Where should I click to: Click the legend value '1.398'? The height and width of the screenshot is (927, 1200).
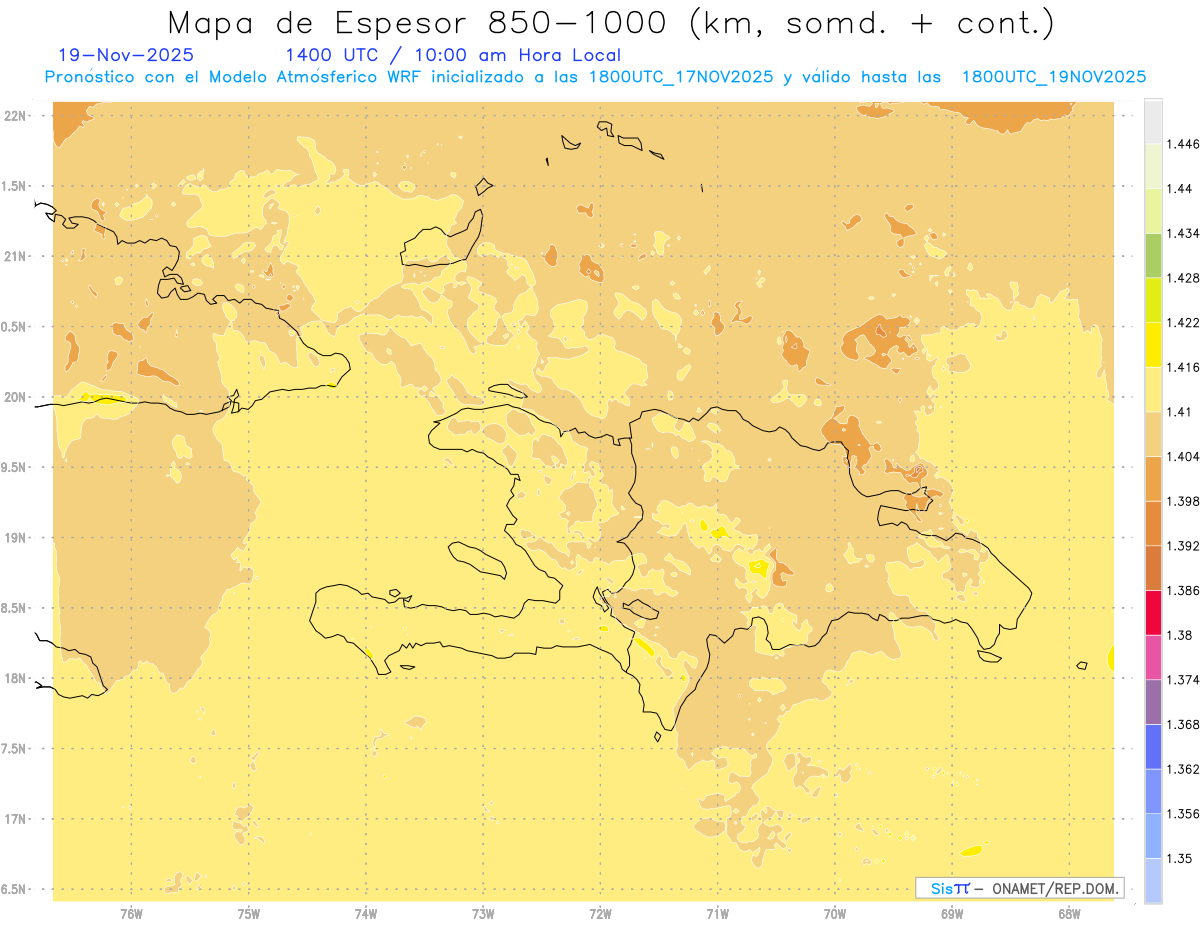tap(1183, 501)
